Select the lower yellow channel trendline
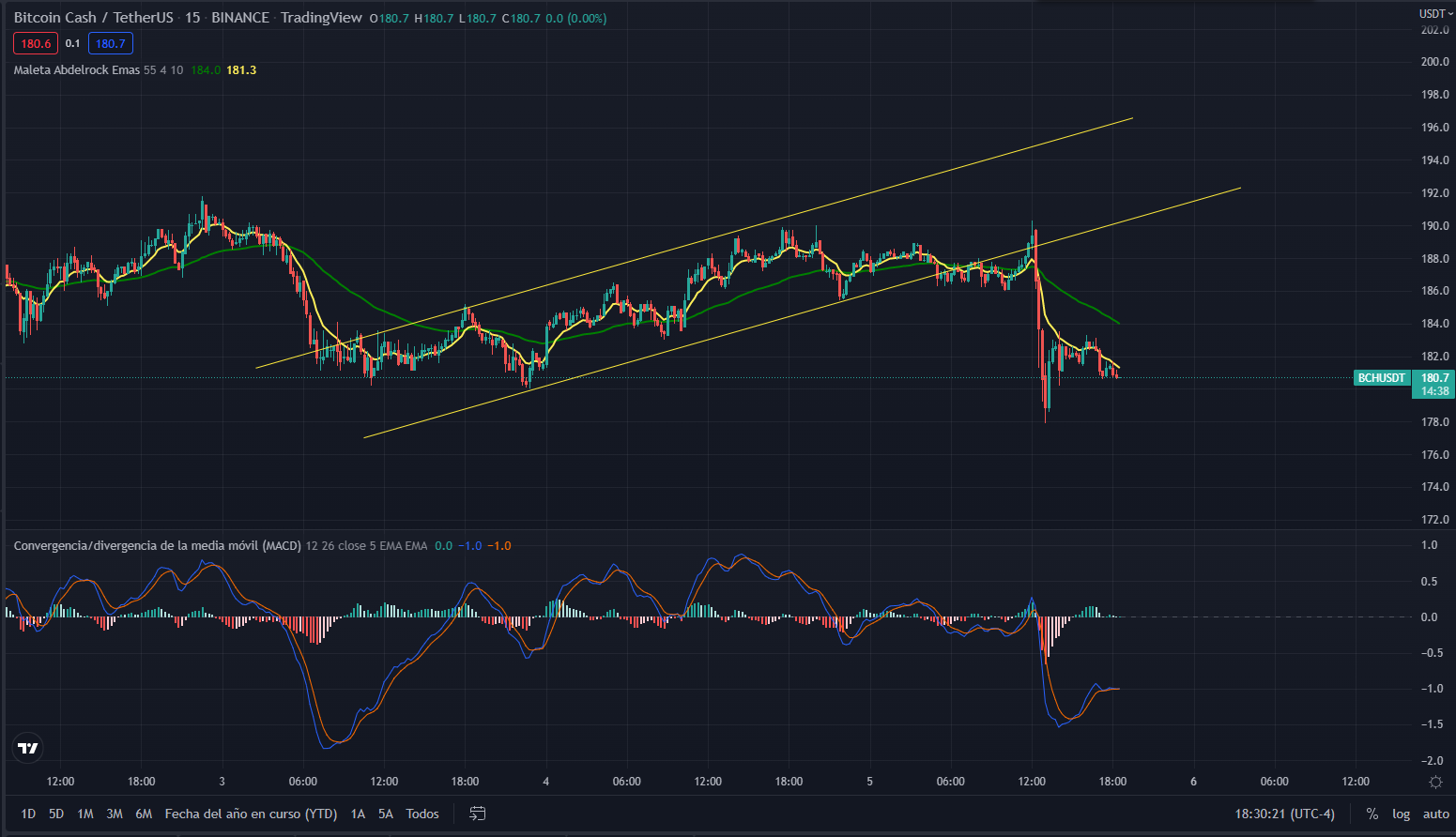The width and height of the screenshot is (1456, 837). point(803,312)
